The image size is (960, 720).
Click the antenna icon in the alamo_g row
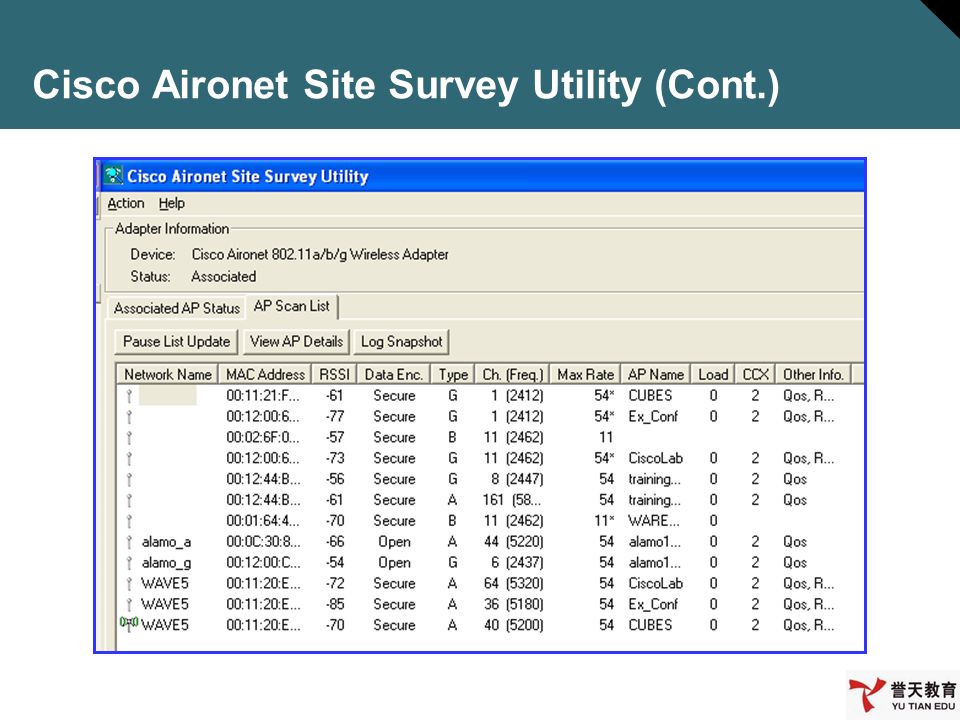[129, 563]
